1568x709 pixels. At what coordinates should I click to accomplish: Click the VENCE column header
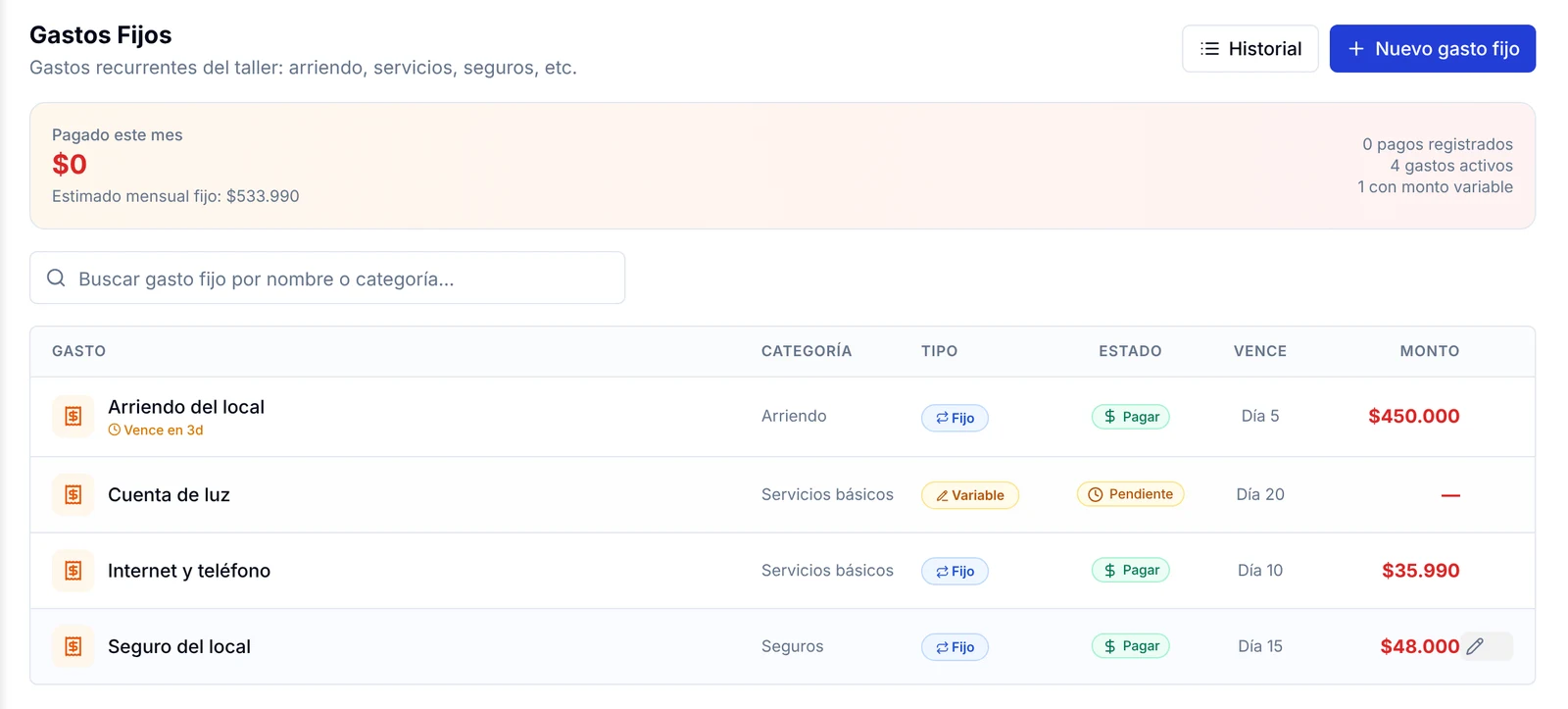(1260, 351)
